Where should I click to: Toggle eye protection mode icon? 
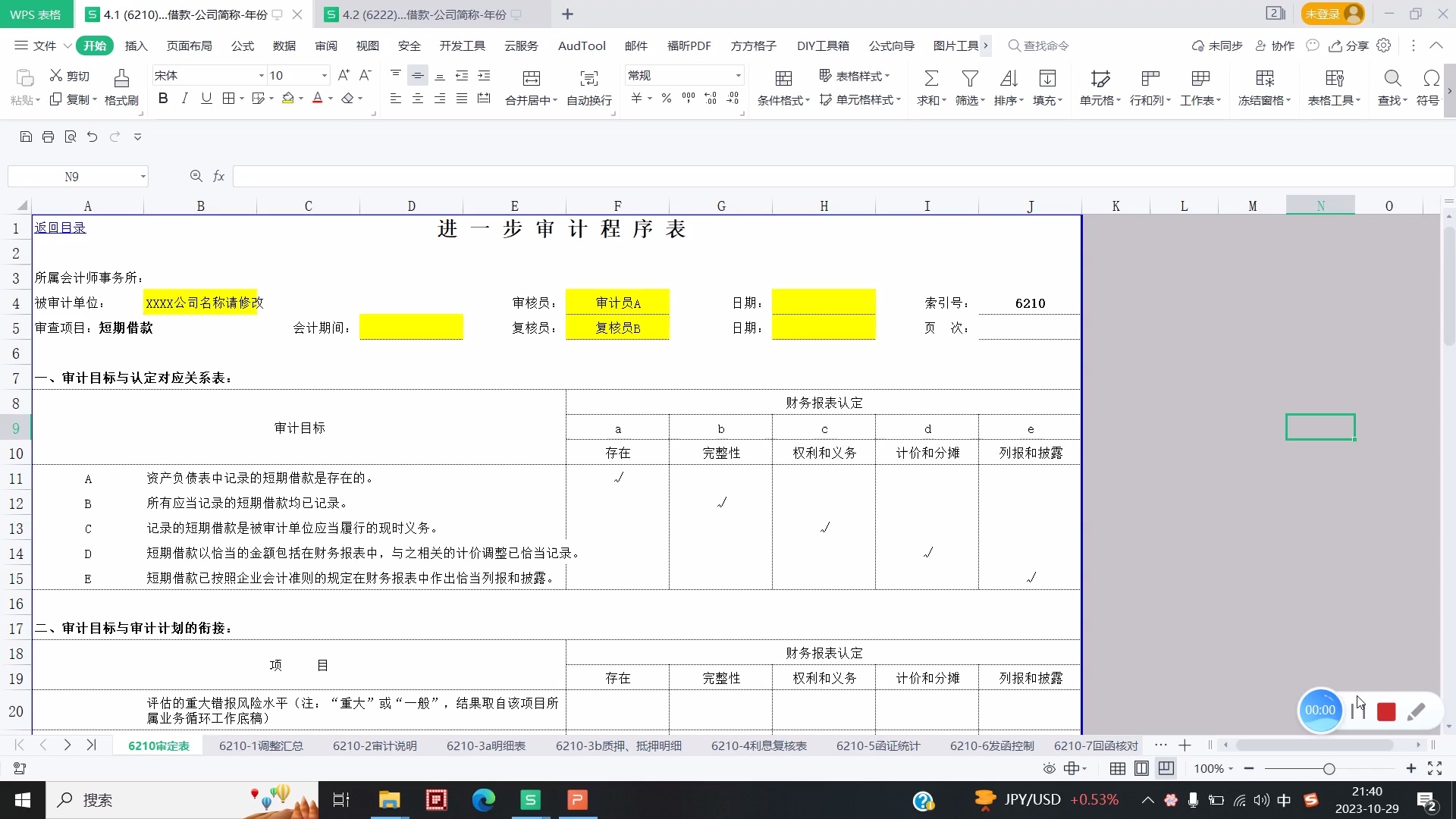(1049, 768)
